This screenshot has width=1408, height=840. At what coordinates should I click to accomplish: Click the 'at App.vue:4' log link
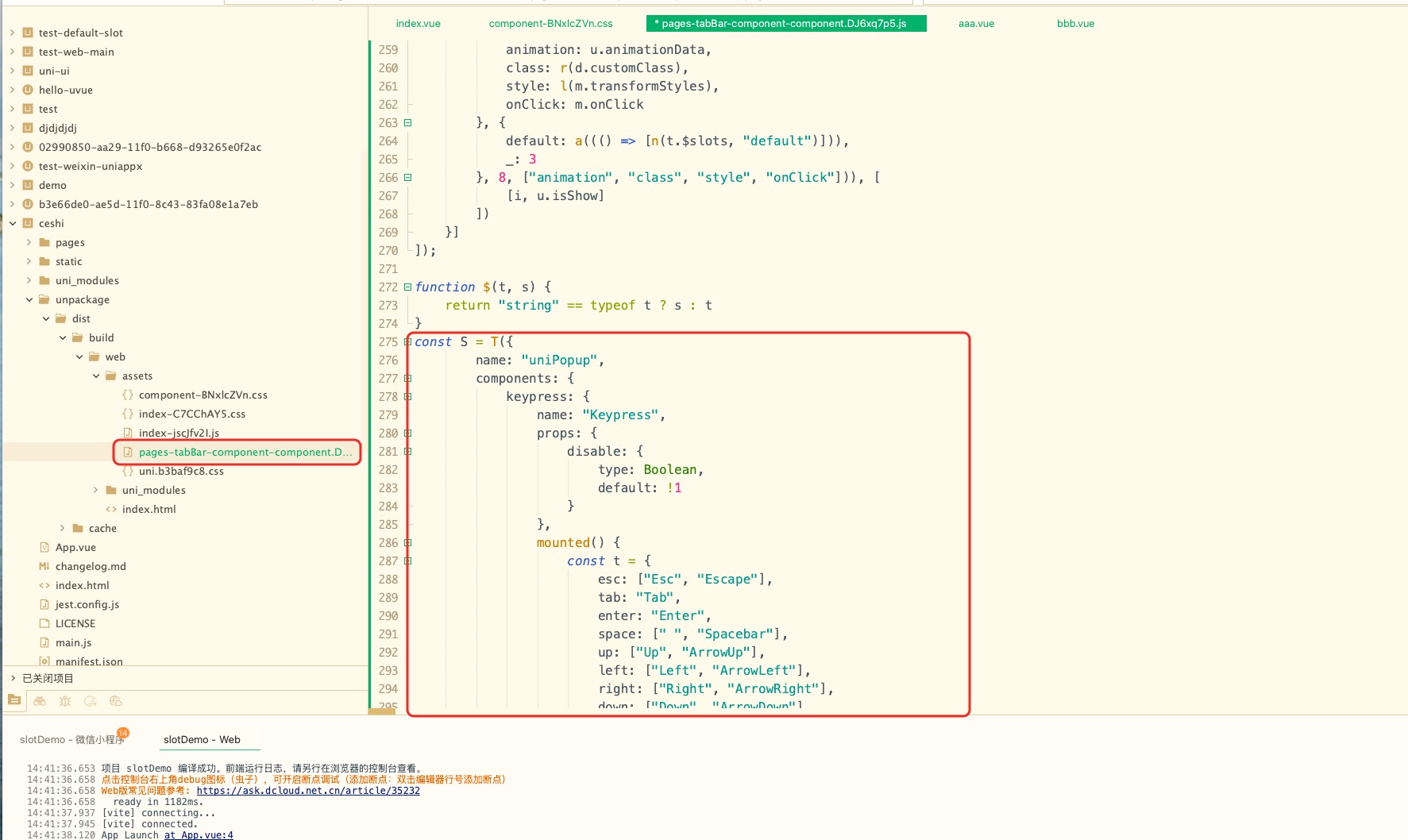point(199,834)
